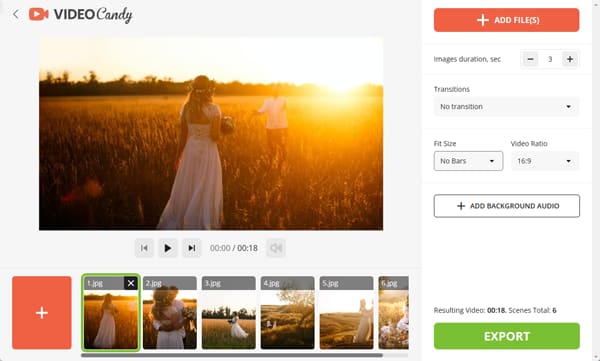Go back using the left chevron arrow
The width and height of the screenshot is (600, 361).
pos(16,15)
